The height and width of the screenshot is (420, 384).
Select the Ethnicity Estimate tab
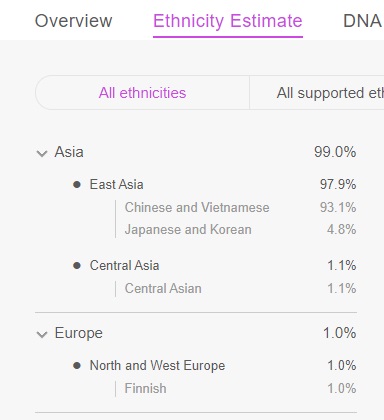tap(228, 21)
